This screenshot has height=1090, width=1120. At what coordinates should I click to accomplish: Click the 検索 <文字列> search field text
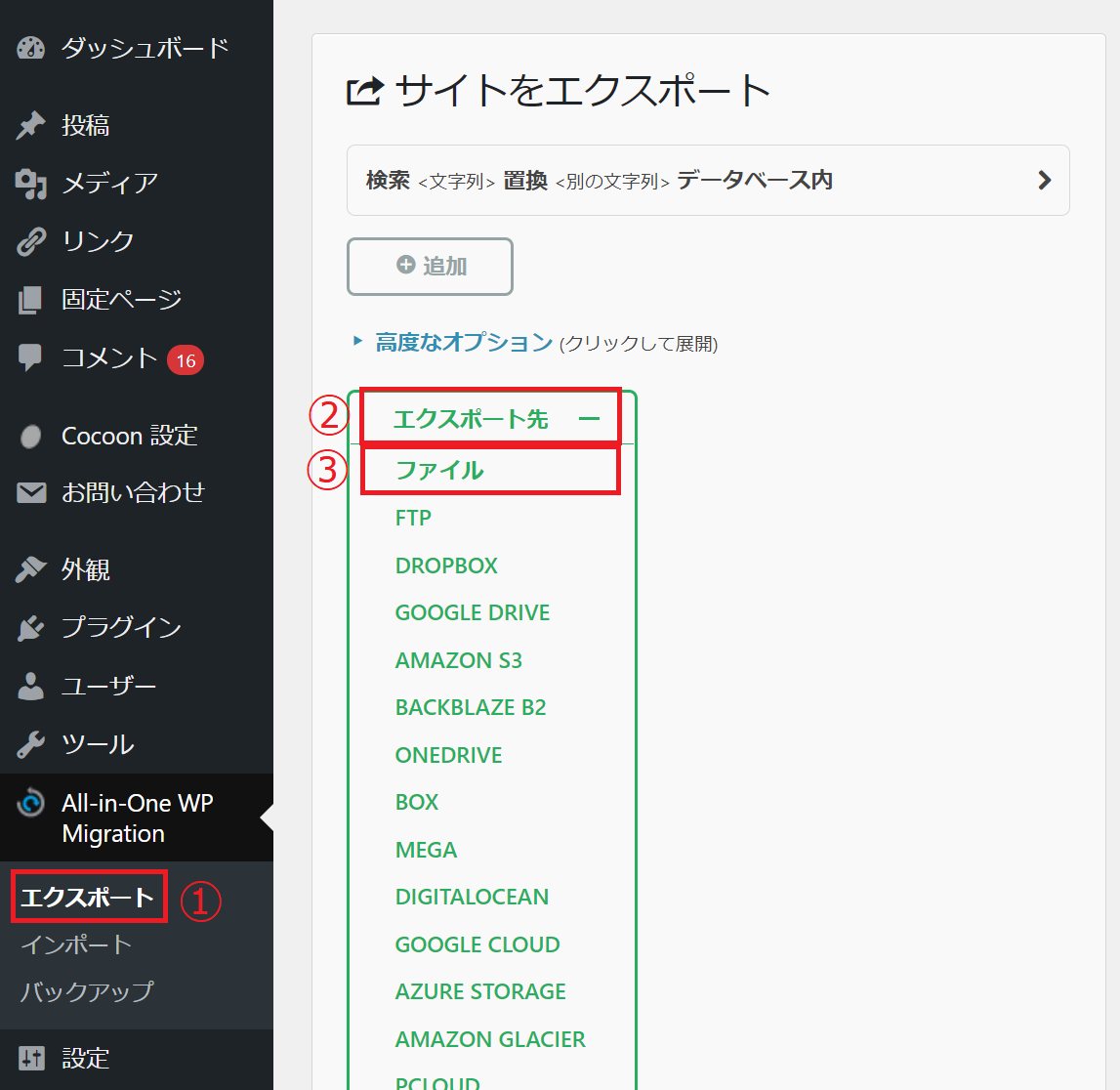coord(431,181)
